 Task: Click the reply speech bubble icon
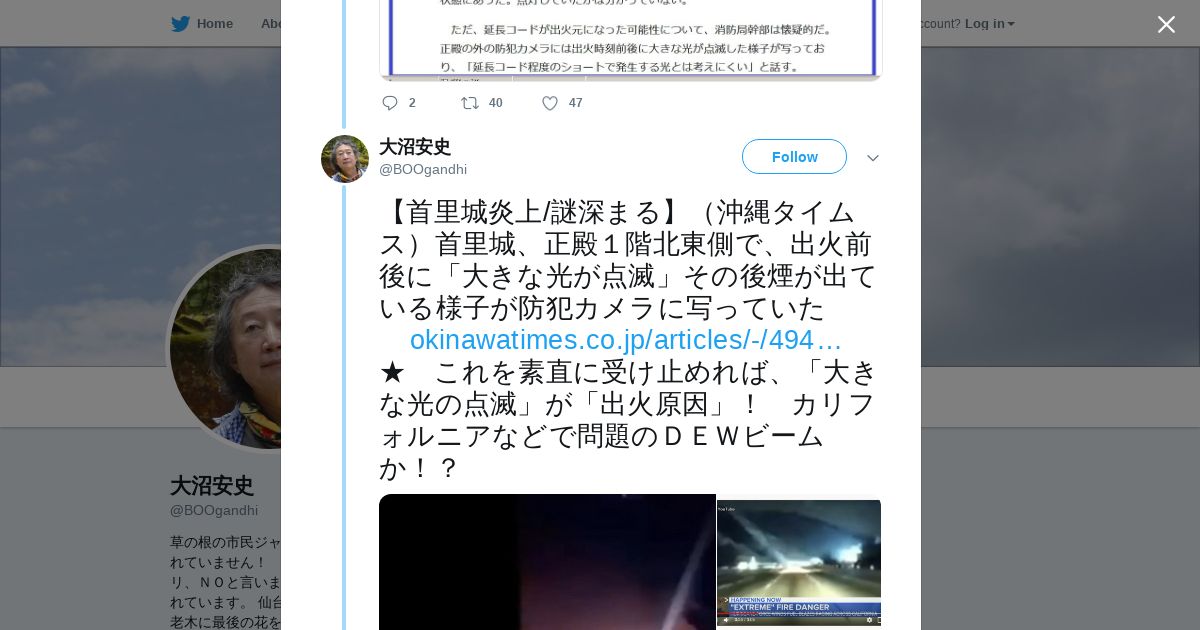click(390, 103)
